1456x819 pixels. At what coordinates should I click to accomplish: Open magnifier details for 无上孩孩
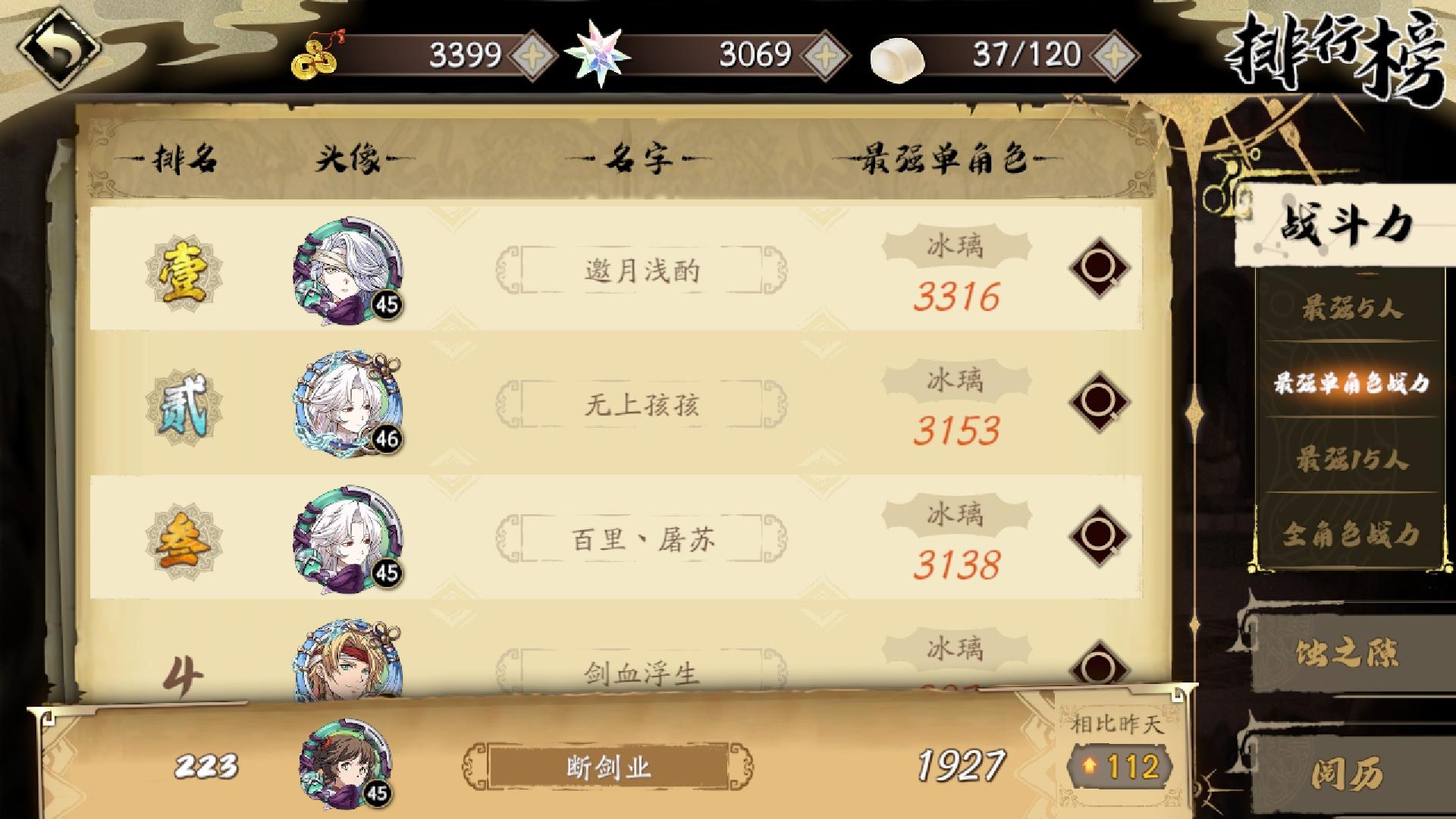[x=1099, y=401]
